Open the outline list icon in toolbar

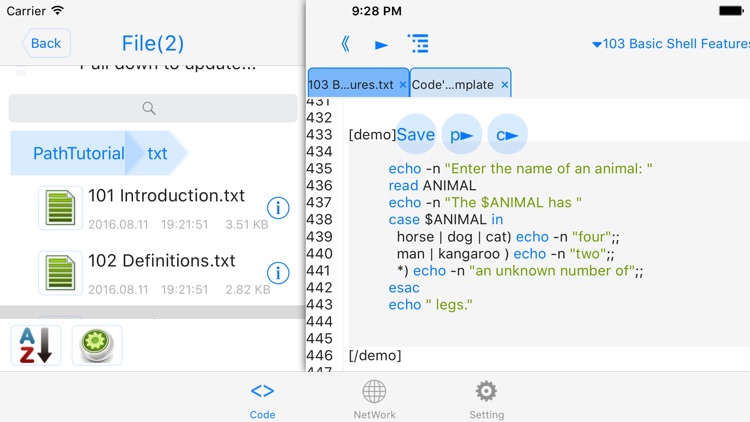(418, 44)
